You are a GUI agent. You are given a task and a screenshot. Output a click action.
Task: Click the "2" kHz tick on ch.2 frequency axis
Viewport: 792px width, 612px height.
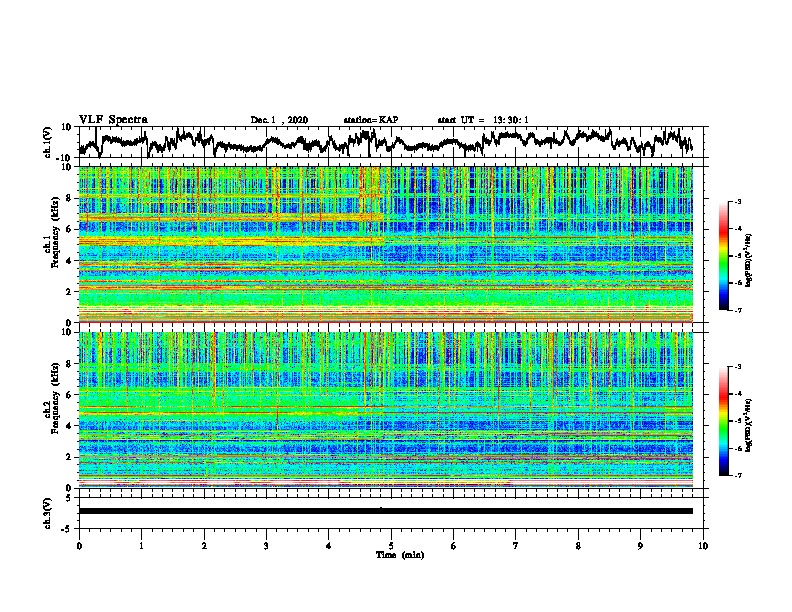(x=69, y=457)
